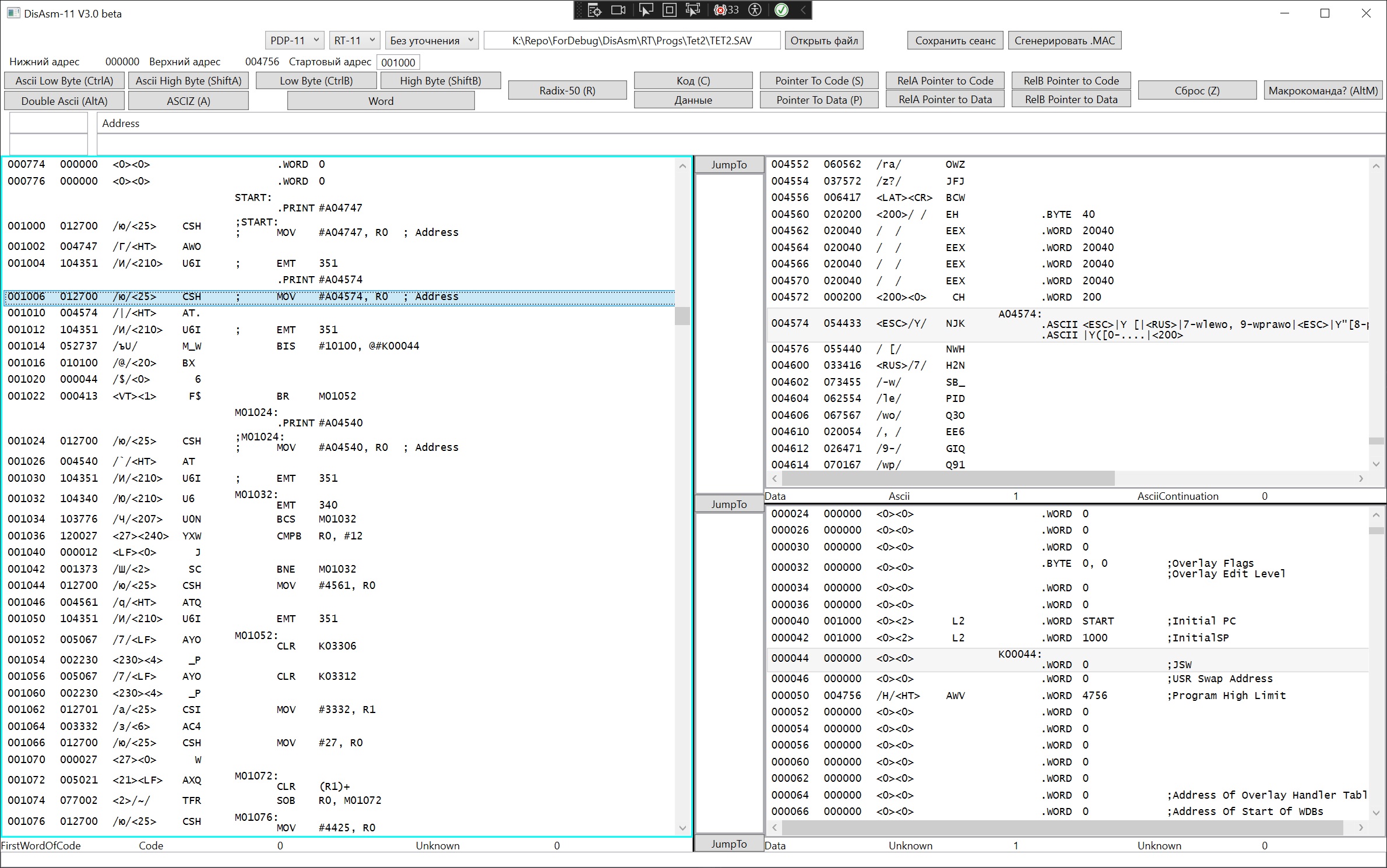1387x868 pixels.
Task: Click the accessibility scan person icon
Action: click(x=755, y=10)
